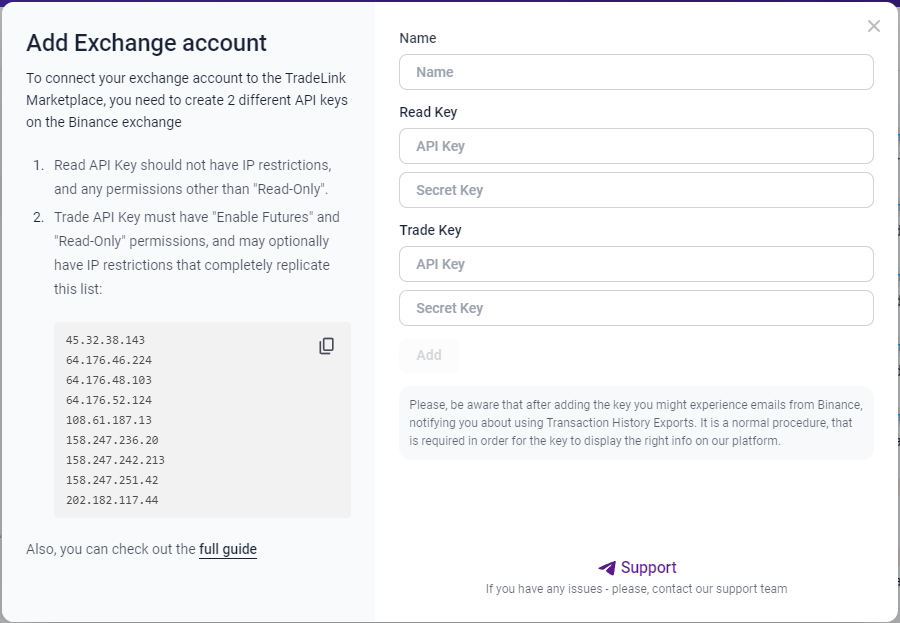Image resolution: width=900 pixels, height=623 pixels.
Task: Select IP address 158.247.236.20
Action: (112, 440)
